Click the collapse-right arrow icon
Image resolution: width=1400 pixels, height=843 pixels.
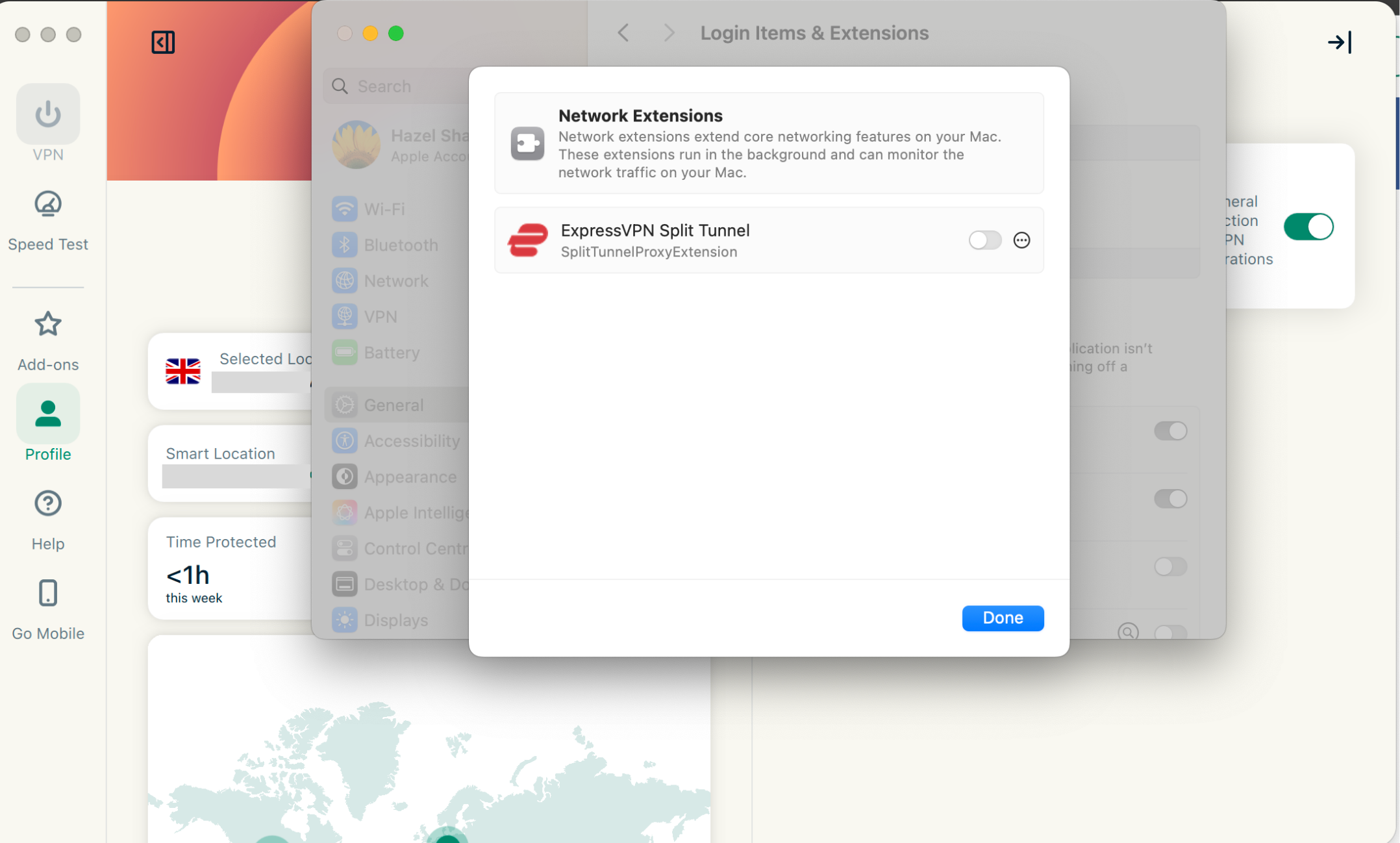pos(1339,42)
